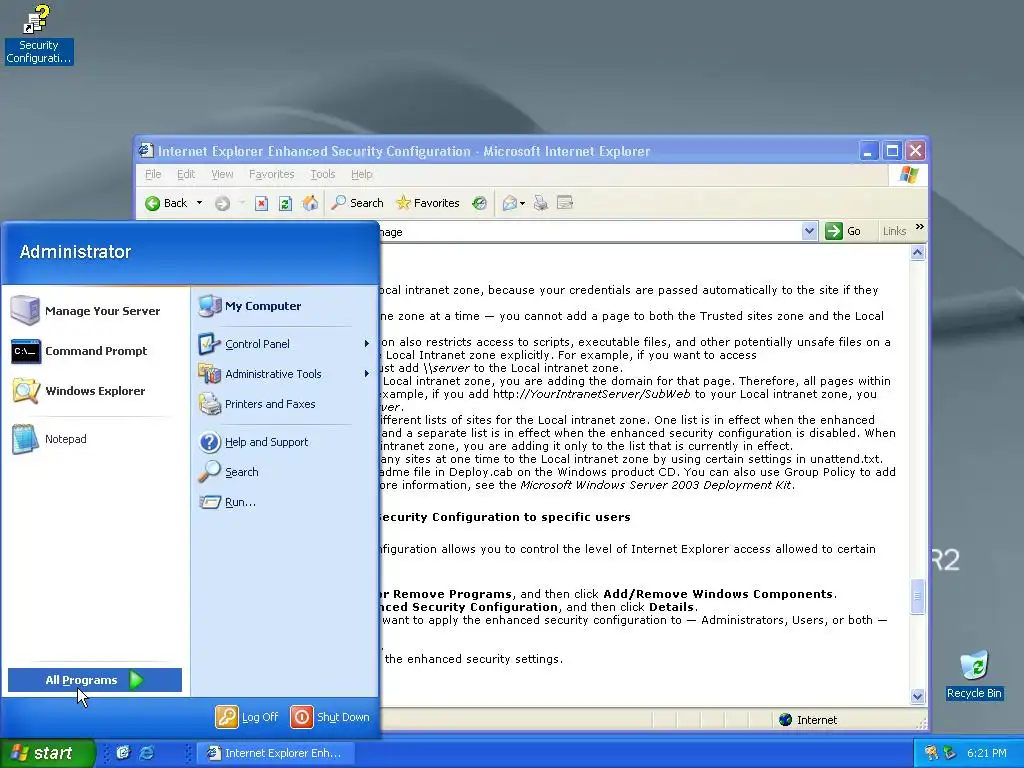Click the Back arrow icon in Internet Explorer

(152, 203)
